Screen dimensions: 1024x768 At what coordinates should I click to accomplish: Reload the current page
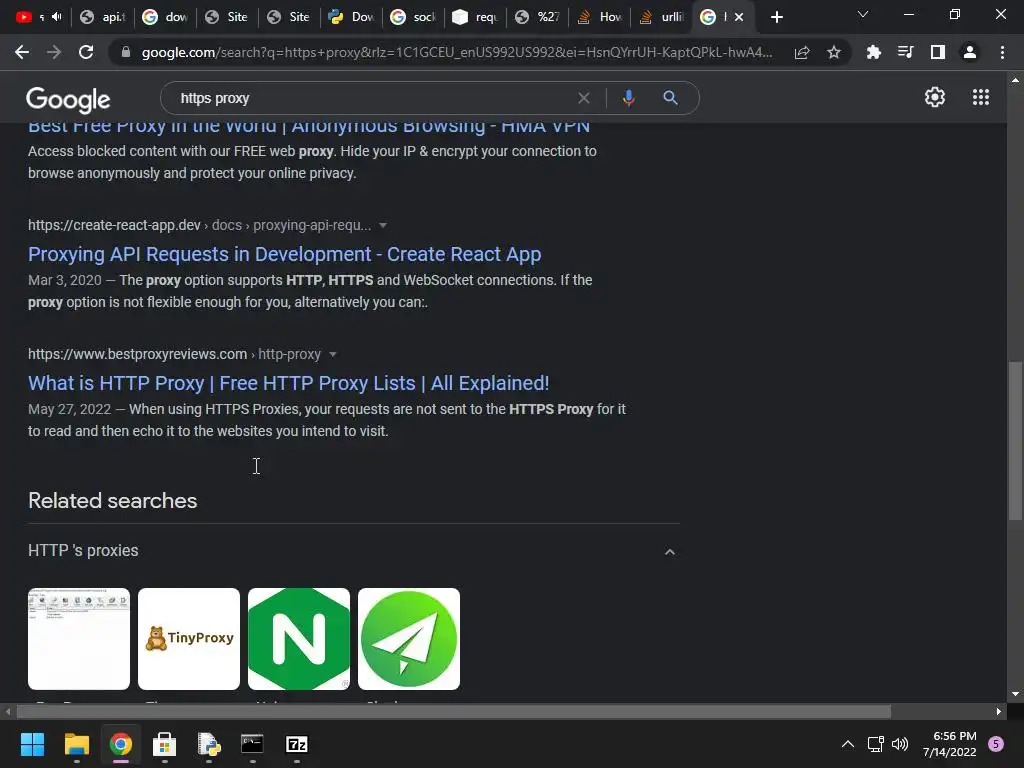click(86, 52)
